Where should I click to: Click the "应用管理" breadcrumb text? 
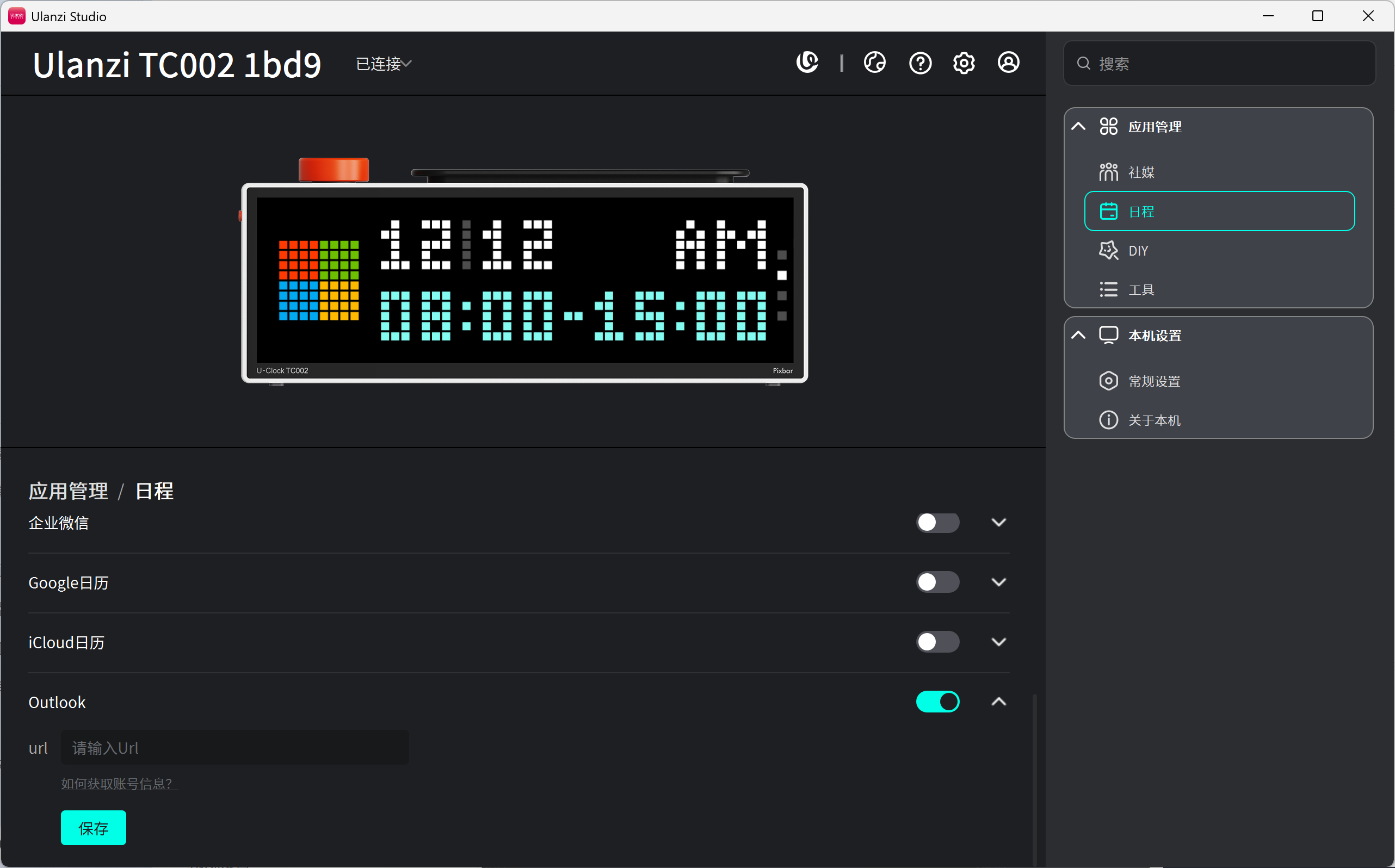coord(69,492)
